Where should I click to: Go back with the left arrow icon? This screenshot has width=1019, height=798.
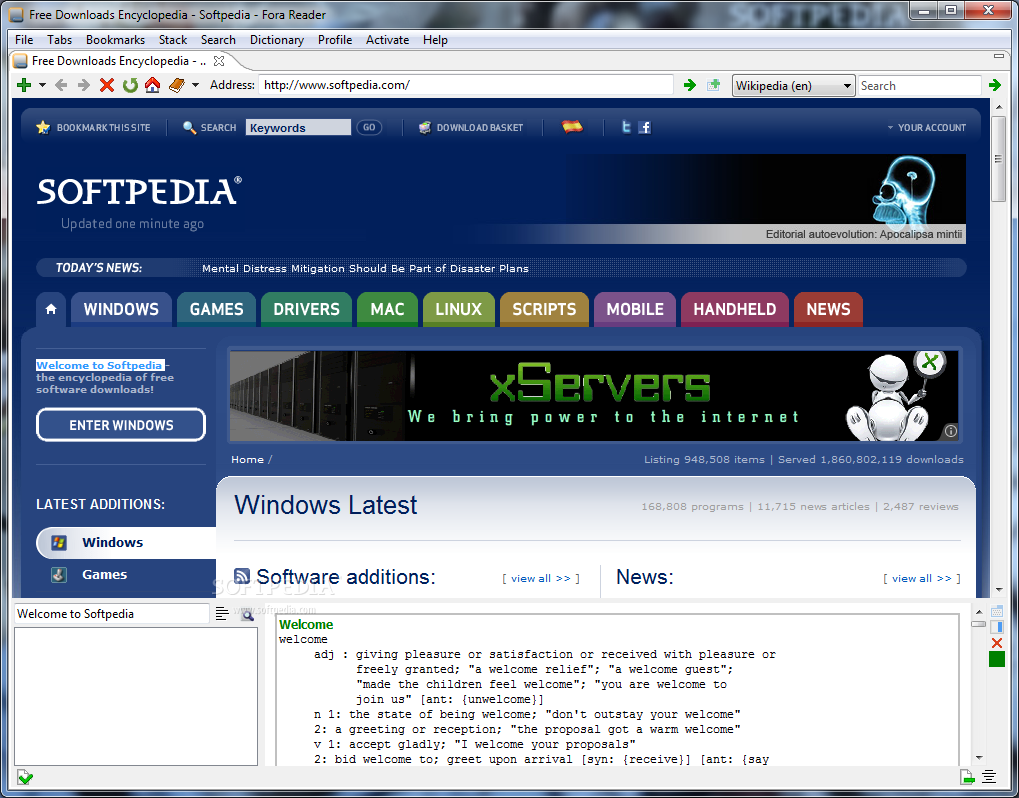pos(61,85)
